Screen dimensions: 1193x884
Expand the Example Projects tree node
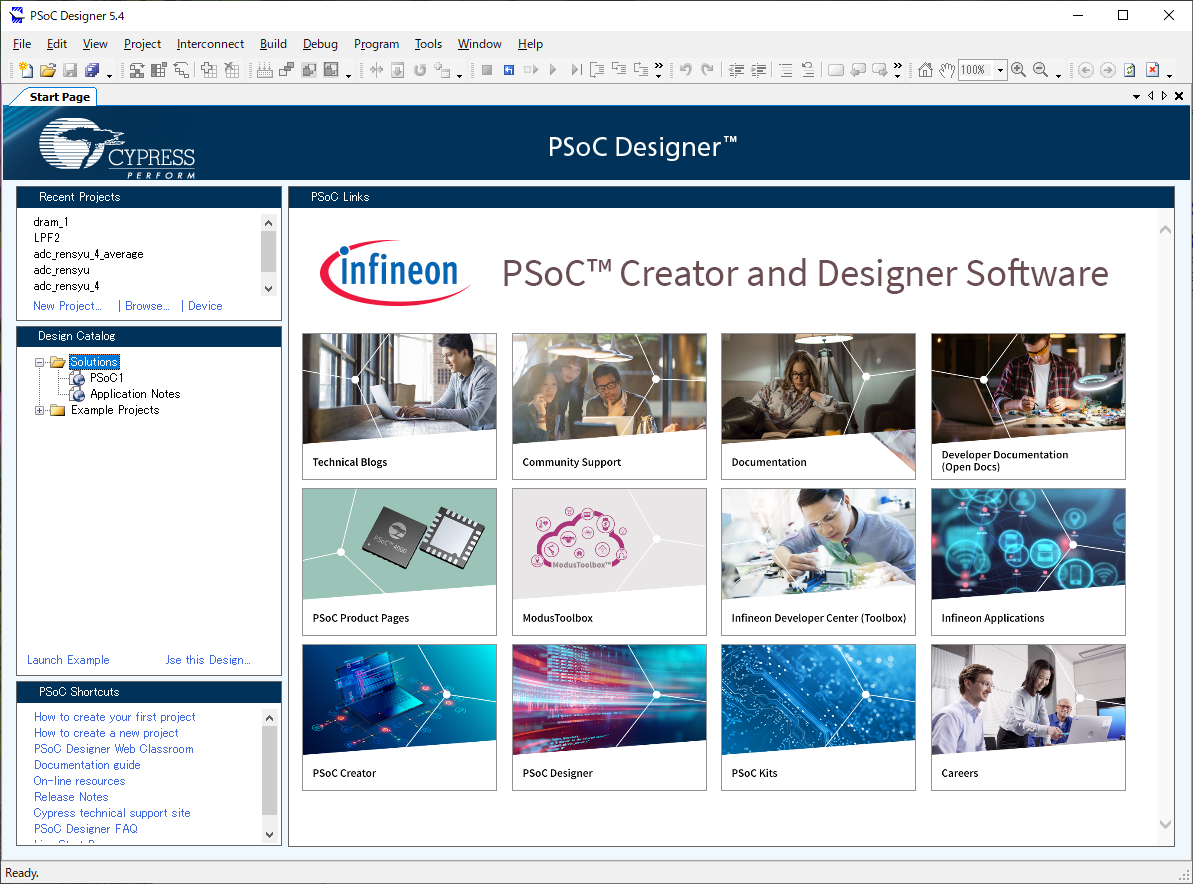pyautogui.click(x=40, y=410)
